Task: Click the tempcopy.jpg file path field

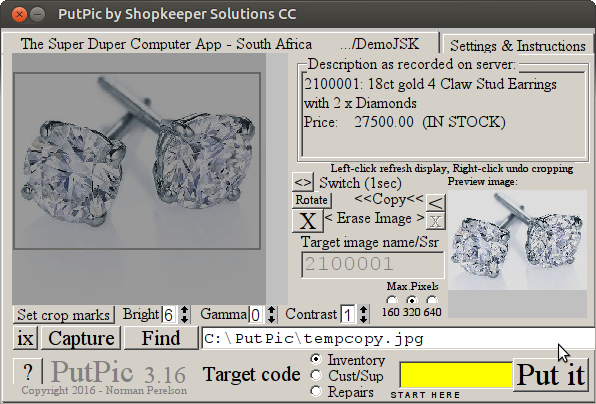Action: [x=398, y=338]
